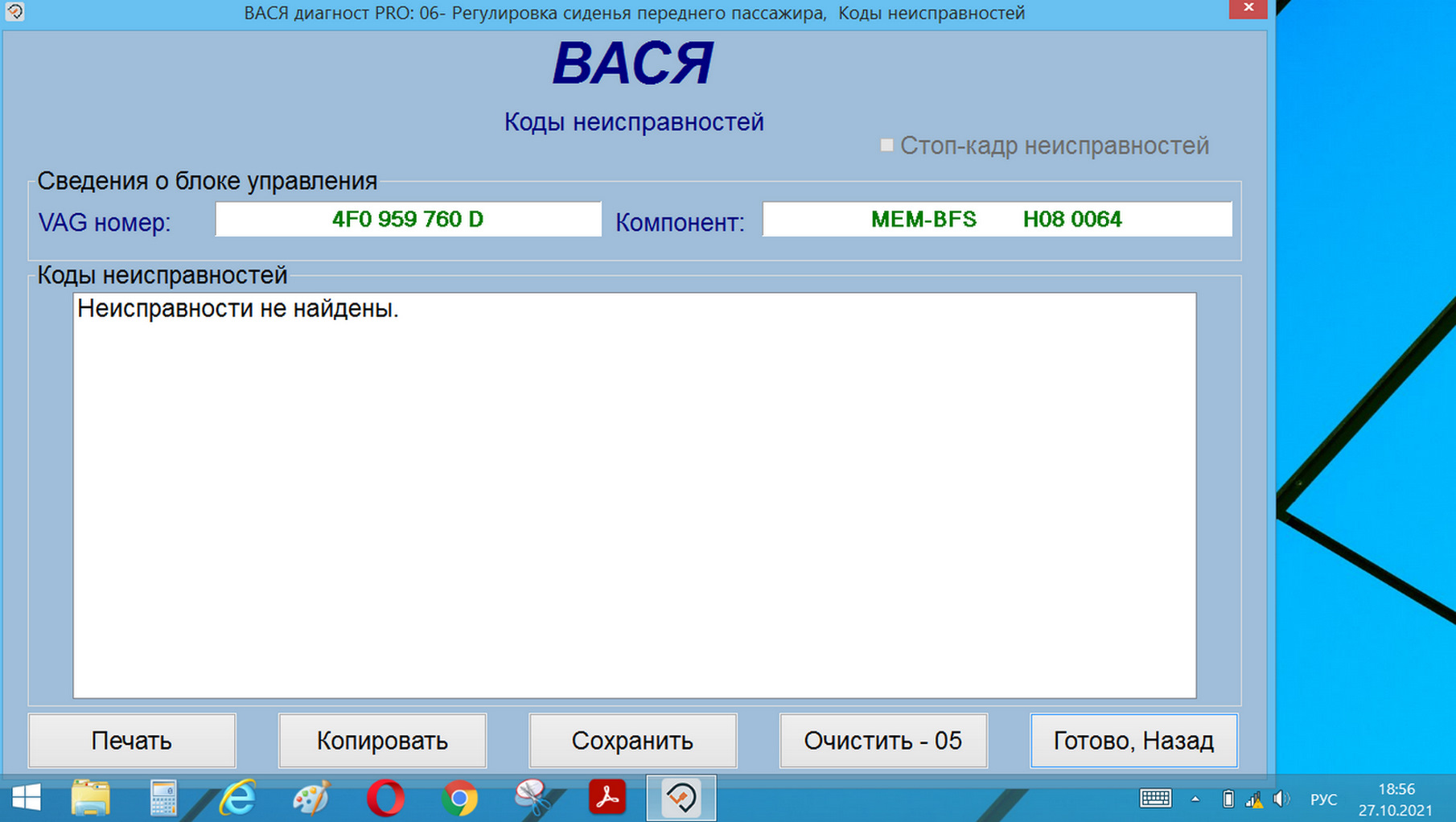Clear fault codes with Очистить - 05
The width and height of the screenshot is (1456, 822).
[x=883, y=740]
